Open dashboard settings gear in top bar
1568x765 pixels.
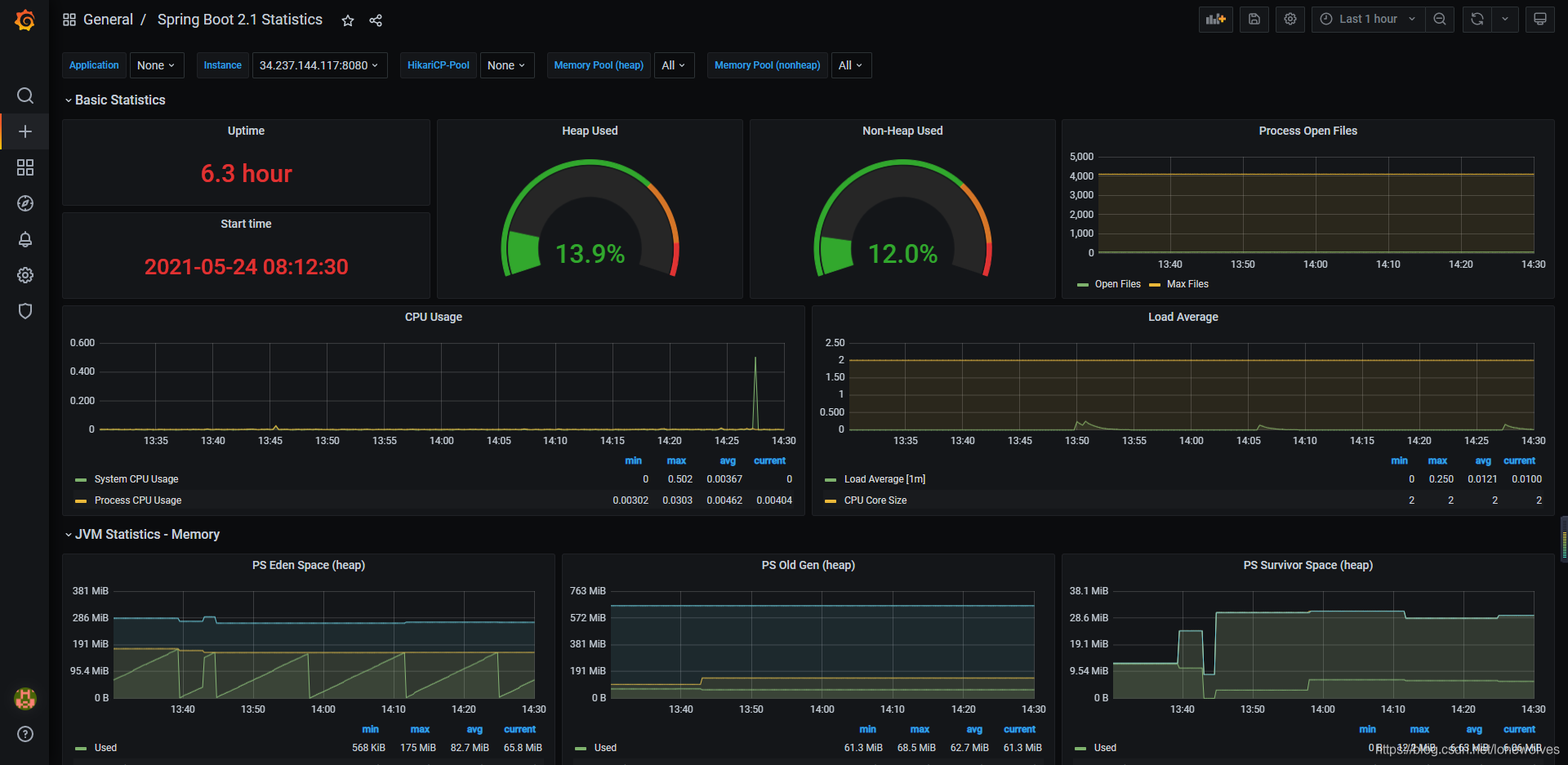tap(1290, 19)
